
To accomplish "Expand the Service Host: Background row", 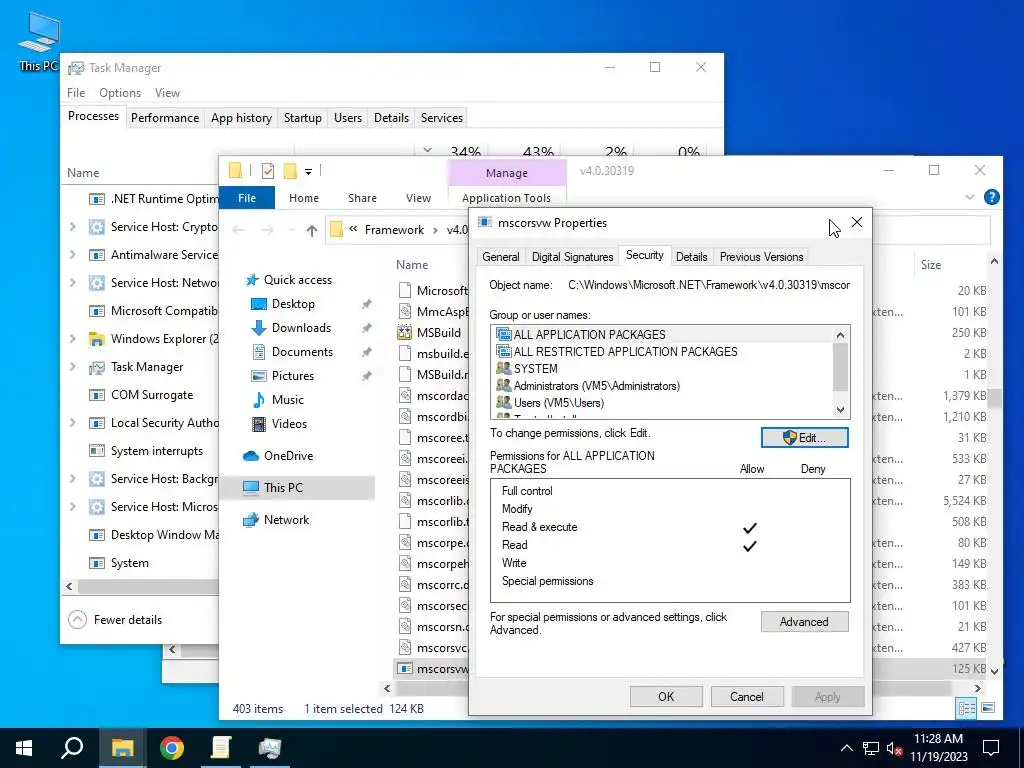I will (x=72, y=479).
